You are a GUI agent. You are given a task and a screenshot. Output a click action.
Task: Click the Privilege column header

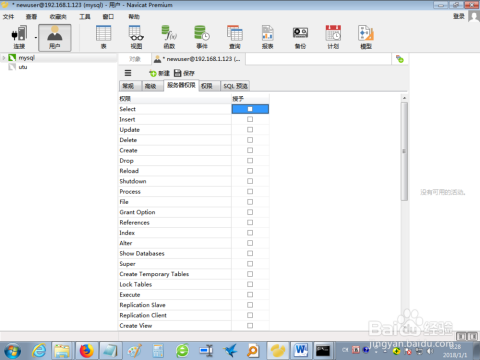(175, 99)
